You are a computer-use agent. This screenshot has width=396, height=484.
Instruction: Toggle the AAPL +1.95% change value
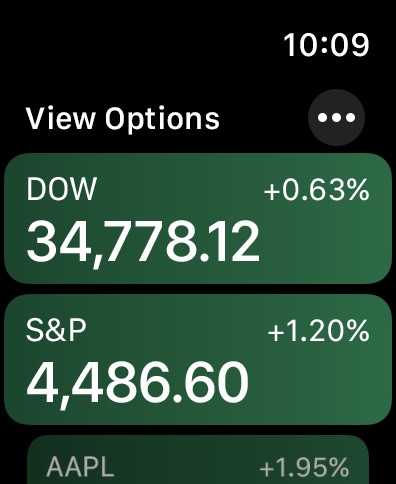tap(304, 467)
